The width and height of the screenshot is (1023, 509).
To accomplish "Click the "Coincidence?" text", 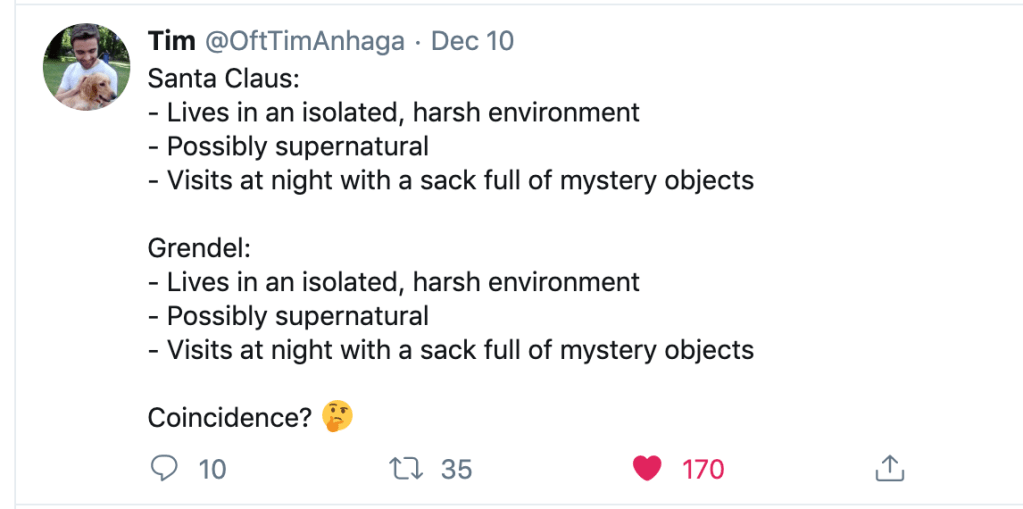I will (x=230, y=417).
